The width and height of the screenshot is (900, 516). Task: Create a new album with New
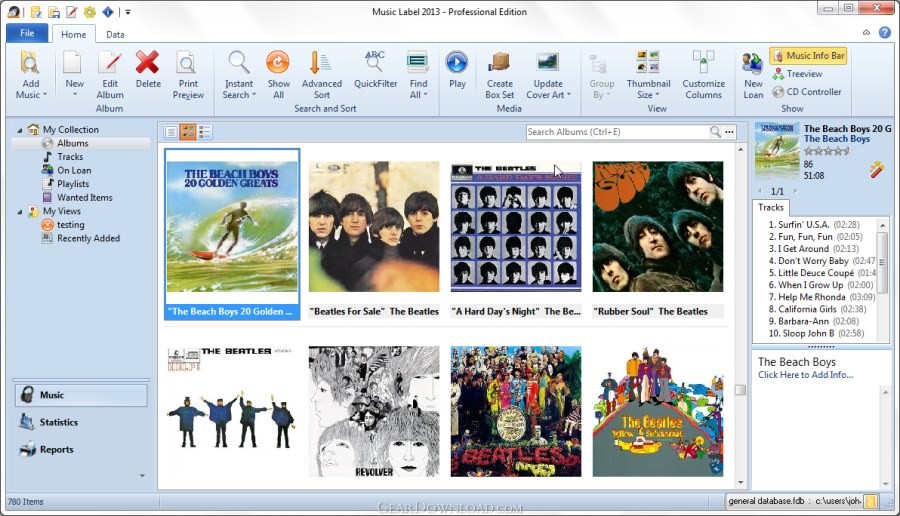pyautogui.click(x=73, y=73)
